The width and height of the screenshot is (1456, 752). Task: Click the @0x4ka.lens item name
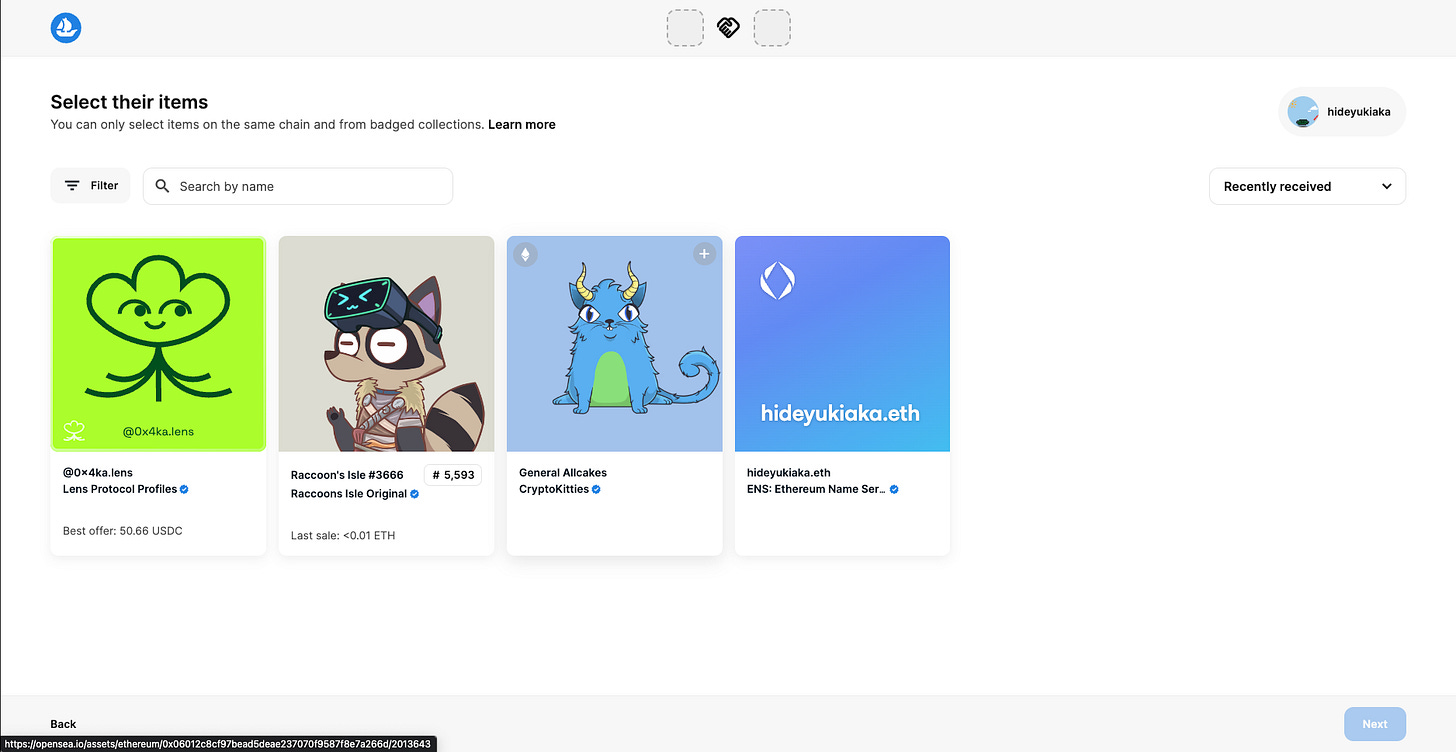point(98,472)
